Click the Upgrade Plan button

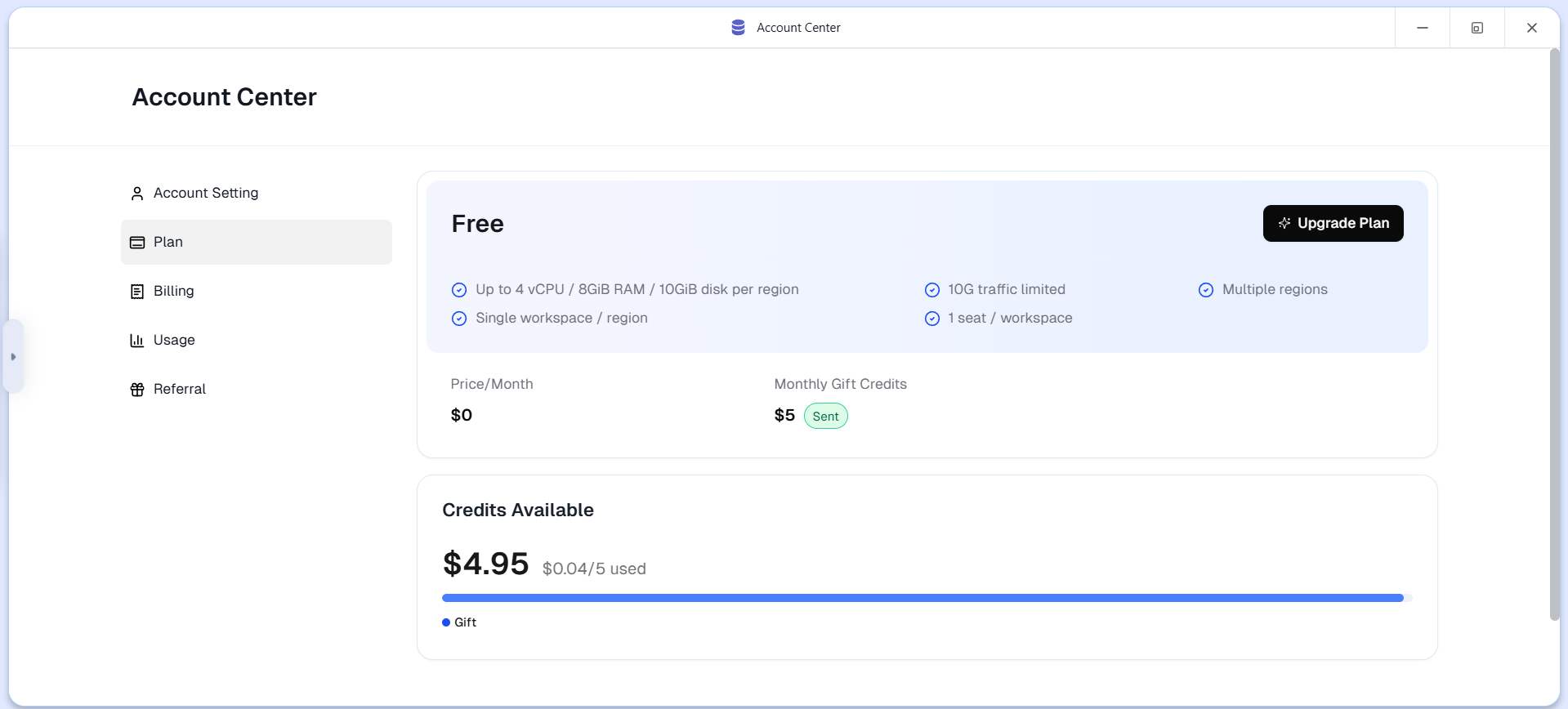pos(1333,223)
